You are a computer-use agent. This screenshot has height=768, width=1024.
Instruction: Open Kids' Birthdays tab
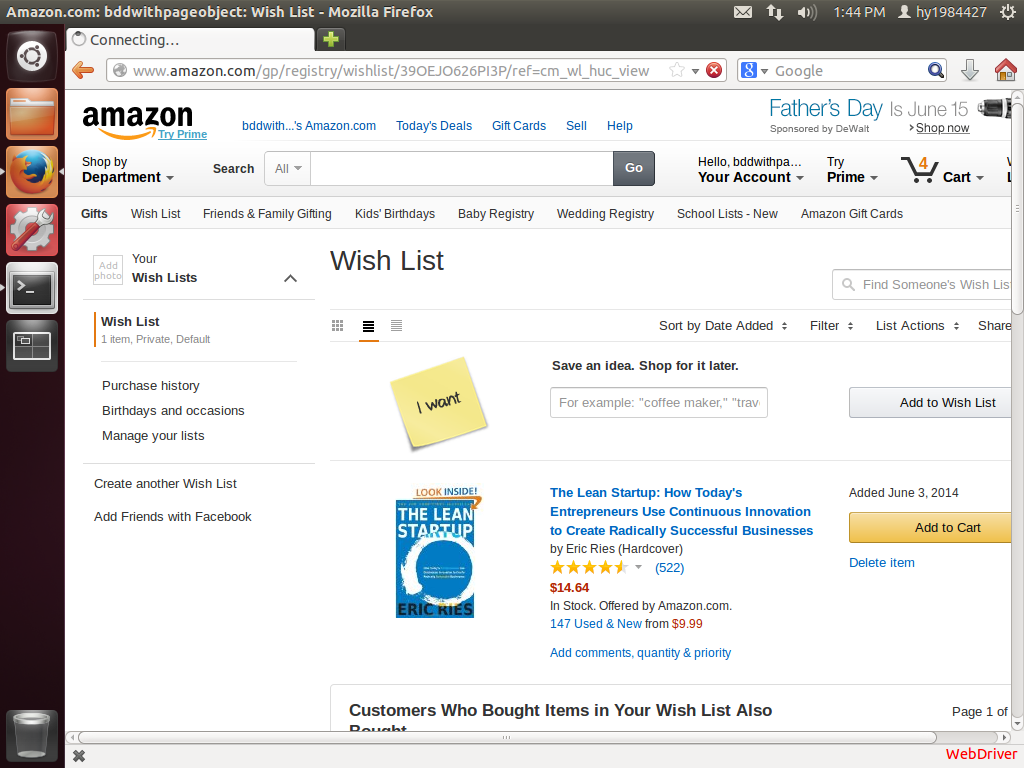tap(394, 214)
